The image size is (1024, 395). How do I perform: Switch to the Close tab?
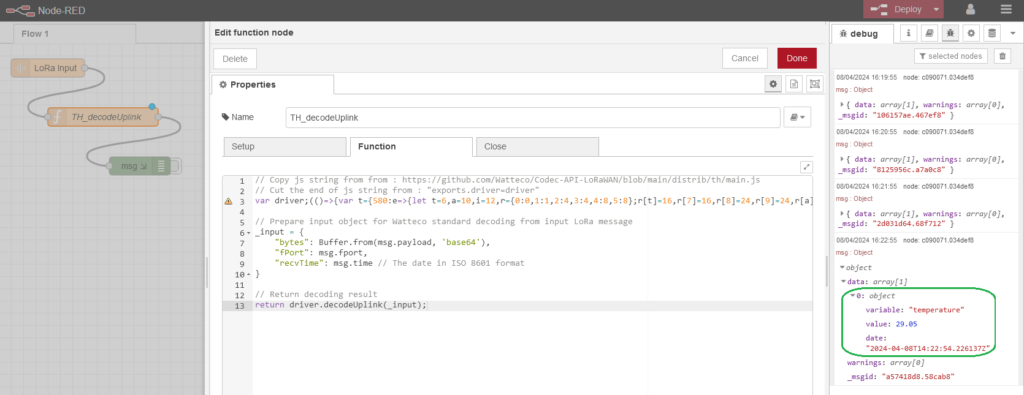pos(537,146)
